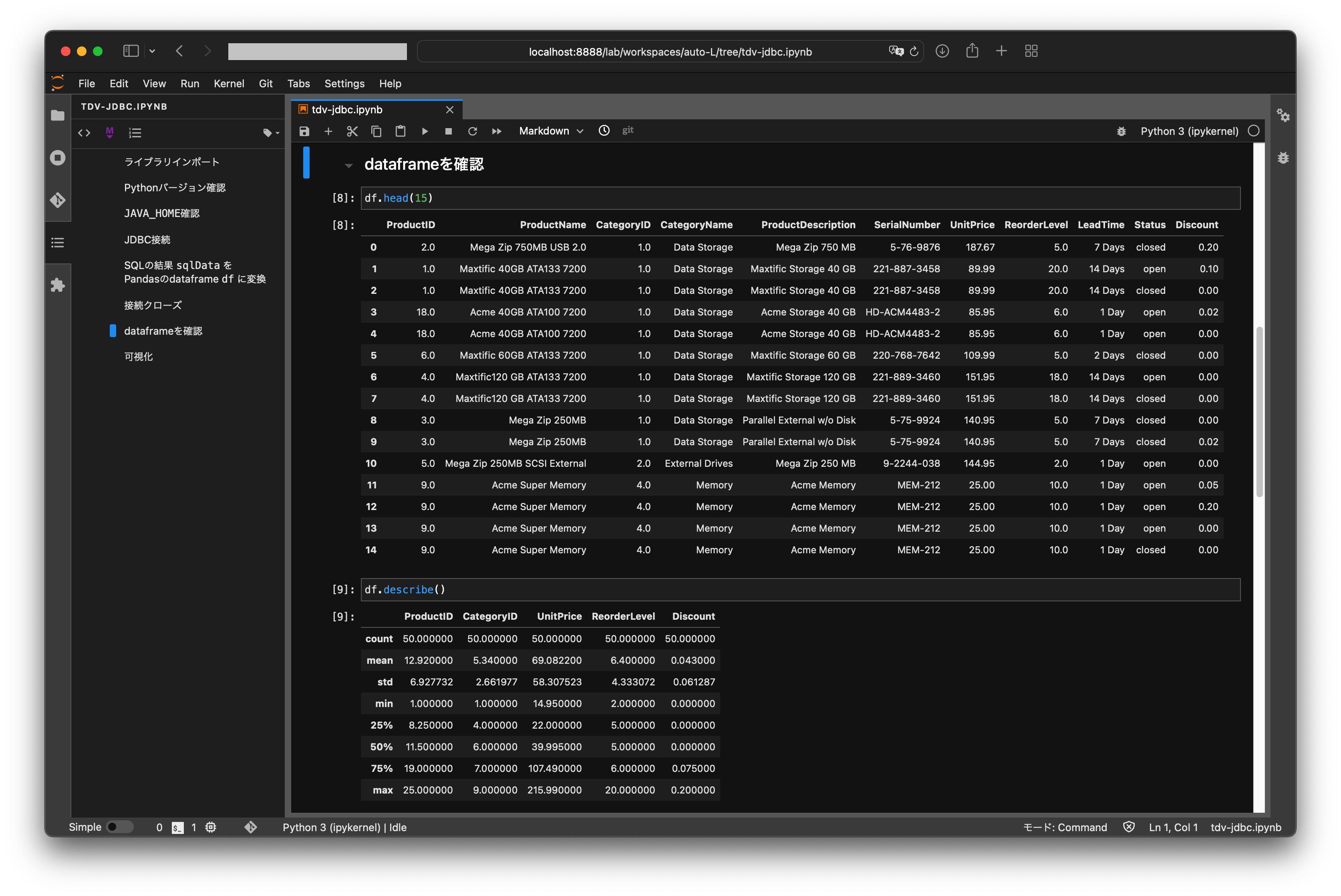Open the right sidebar debugger panel
Screen dimensions: 1341x896
pos(1283,158)
